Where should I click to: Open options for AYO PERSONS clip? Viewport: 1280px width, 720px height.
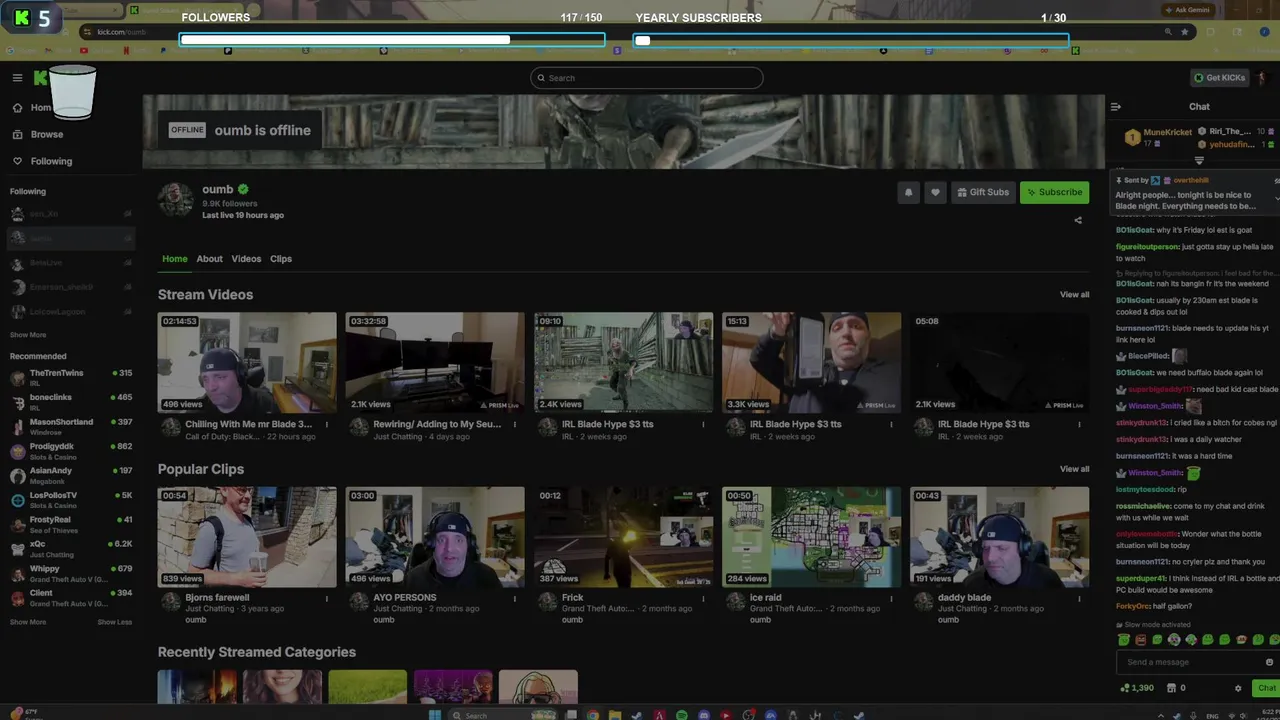(515, 598)
